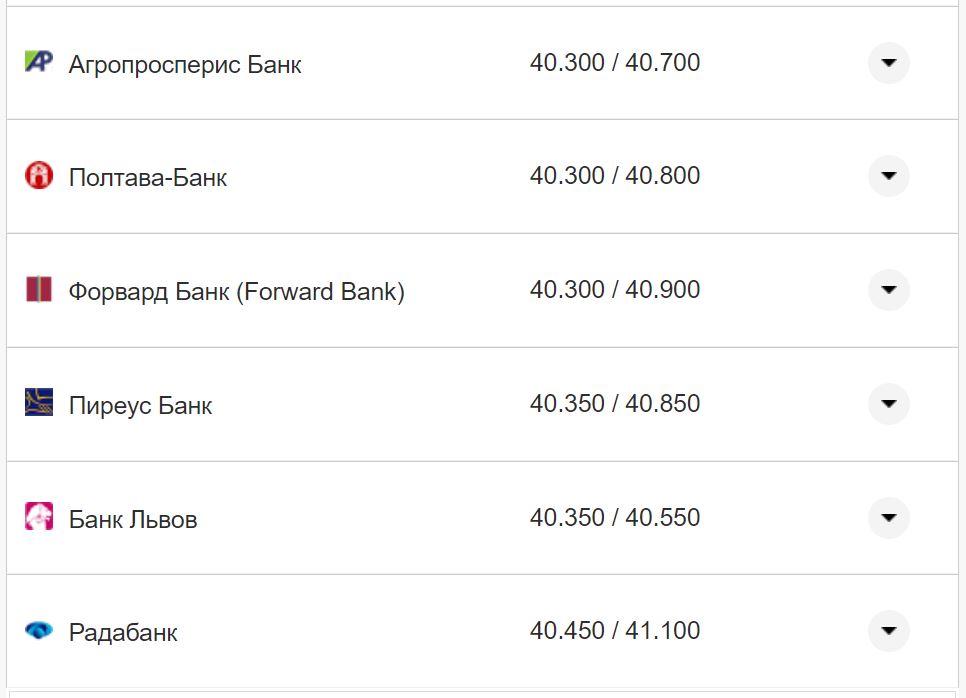
Task: Select the Полтава-Банк name
Action: (x=148, y=178)
